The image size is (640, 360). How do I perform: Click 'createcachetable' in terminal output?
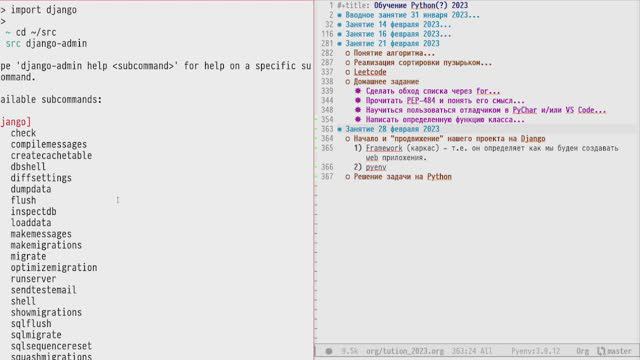51,156
